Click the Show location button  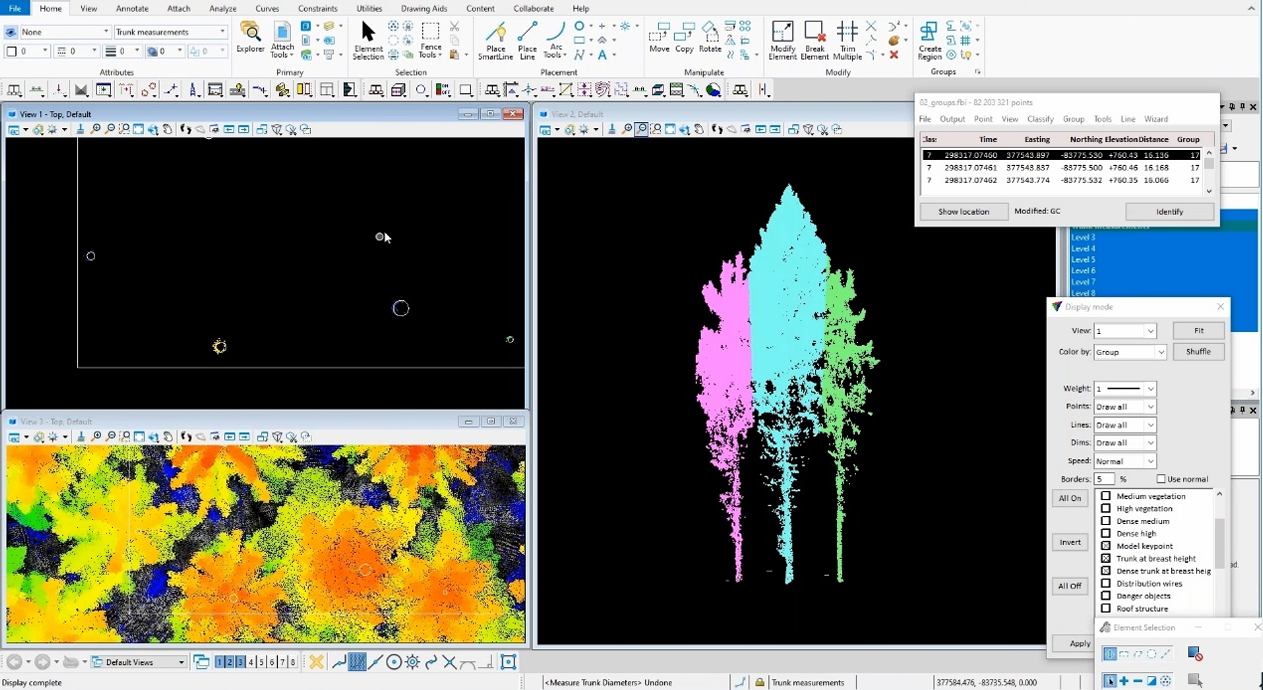pos(963,211)
